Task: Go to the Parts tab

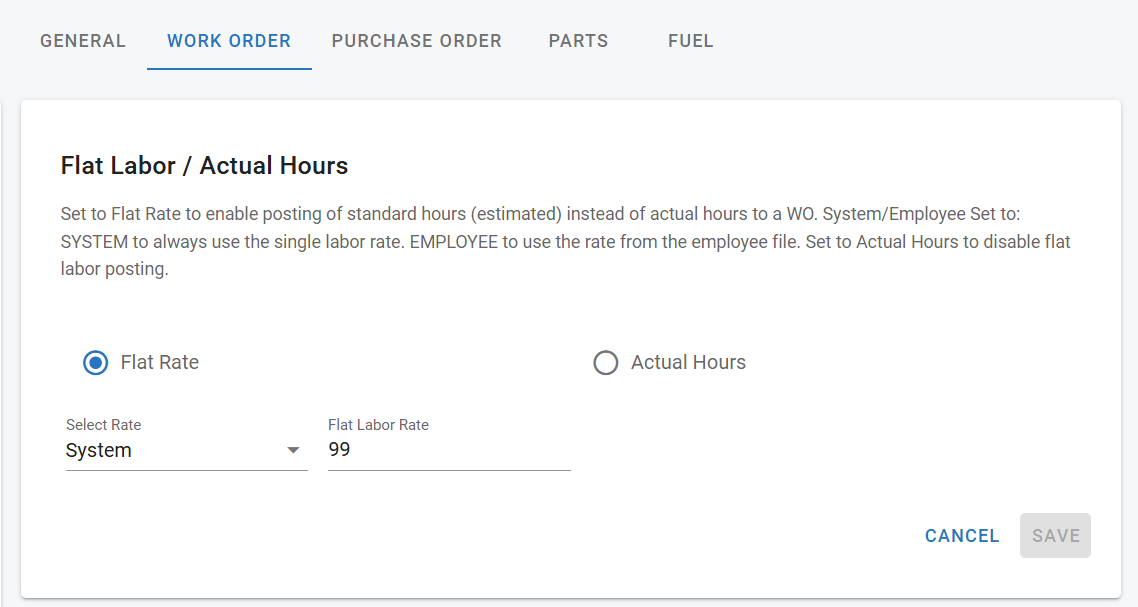Action: (x=578, y=41)
